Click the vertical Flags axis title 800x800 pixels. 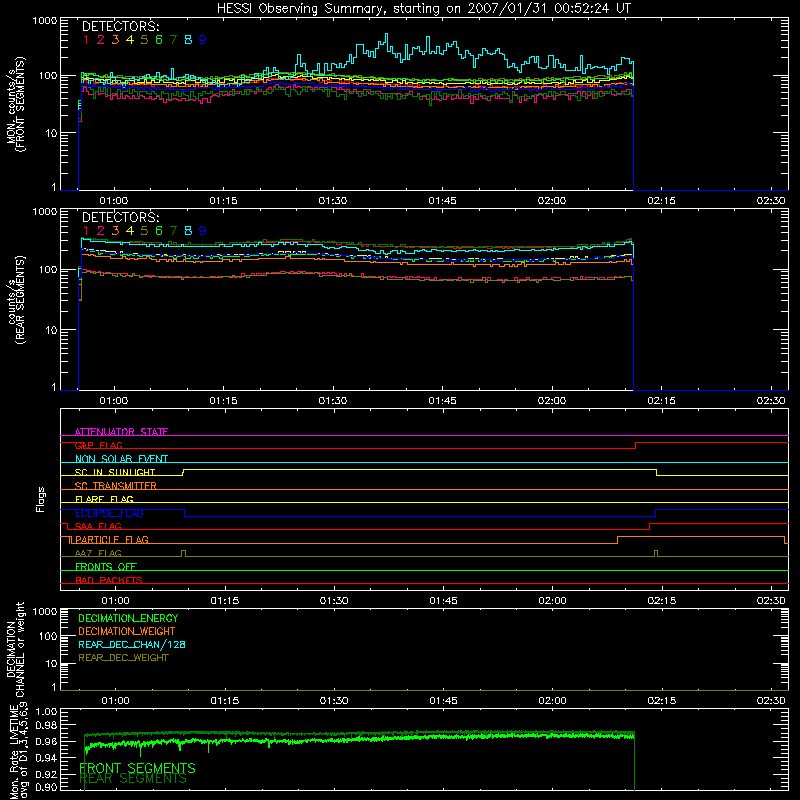click(41, 499)
